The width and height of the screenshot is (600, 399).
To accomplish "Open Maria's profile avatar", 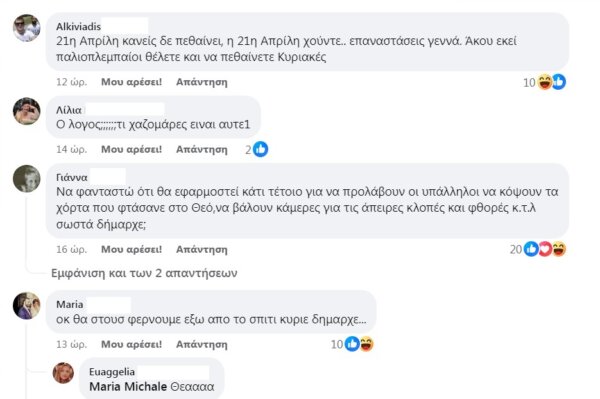I will 26,306.
